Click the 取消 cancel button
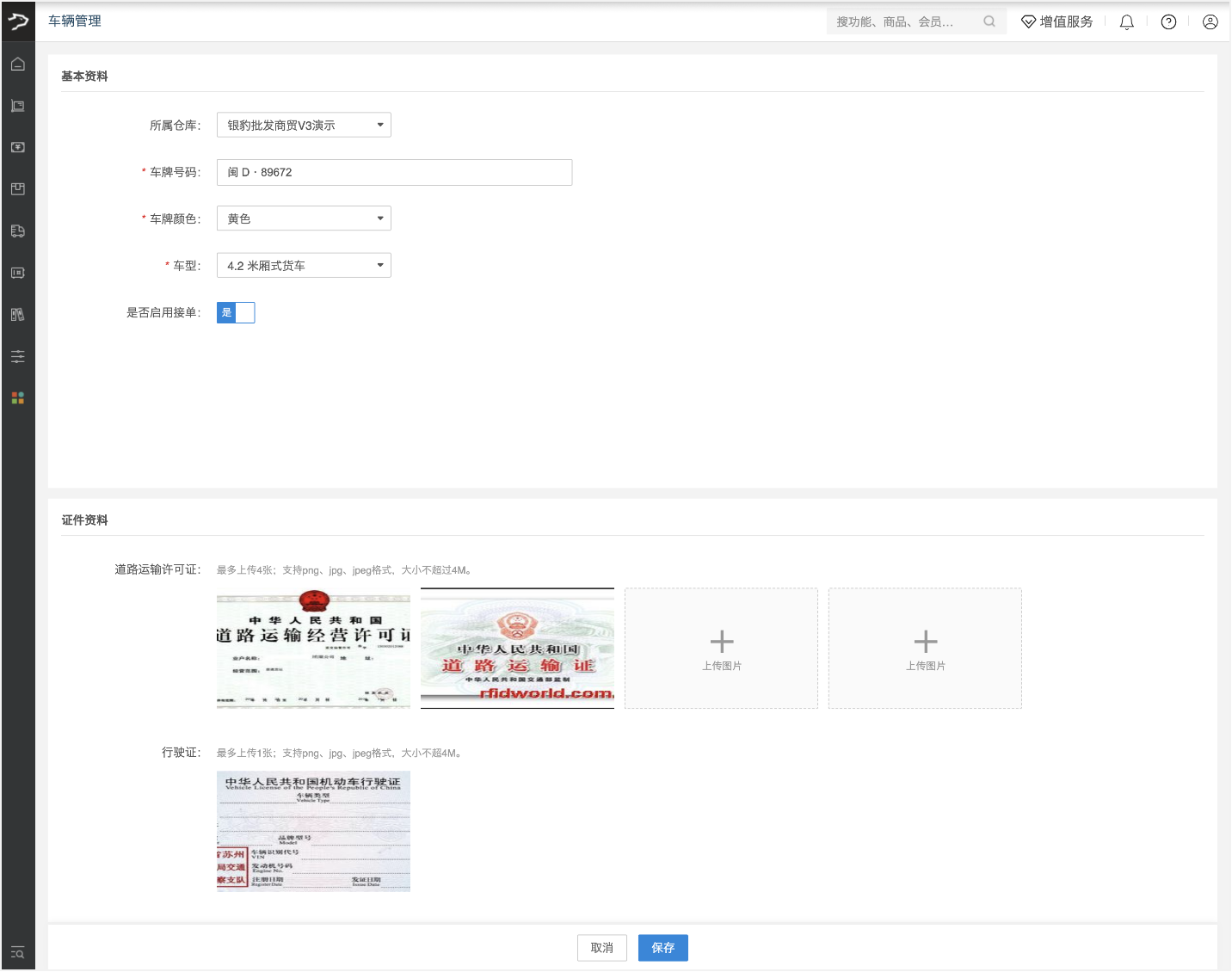Viewport: 1232px width, 972px height. pos(601,947)
